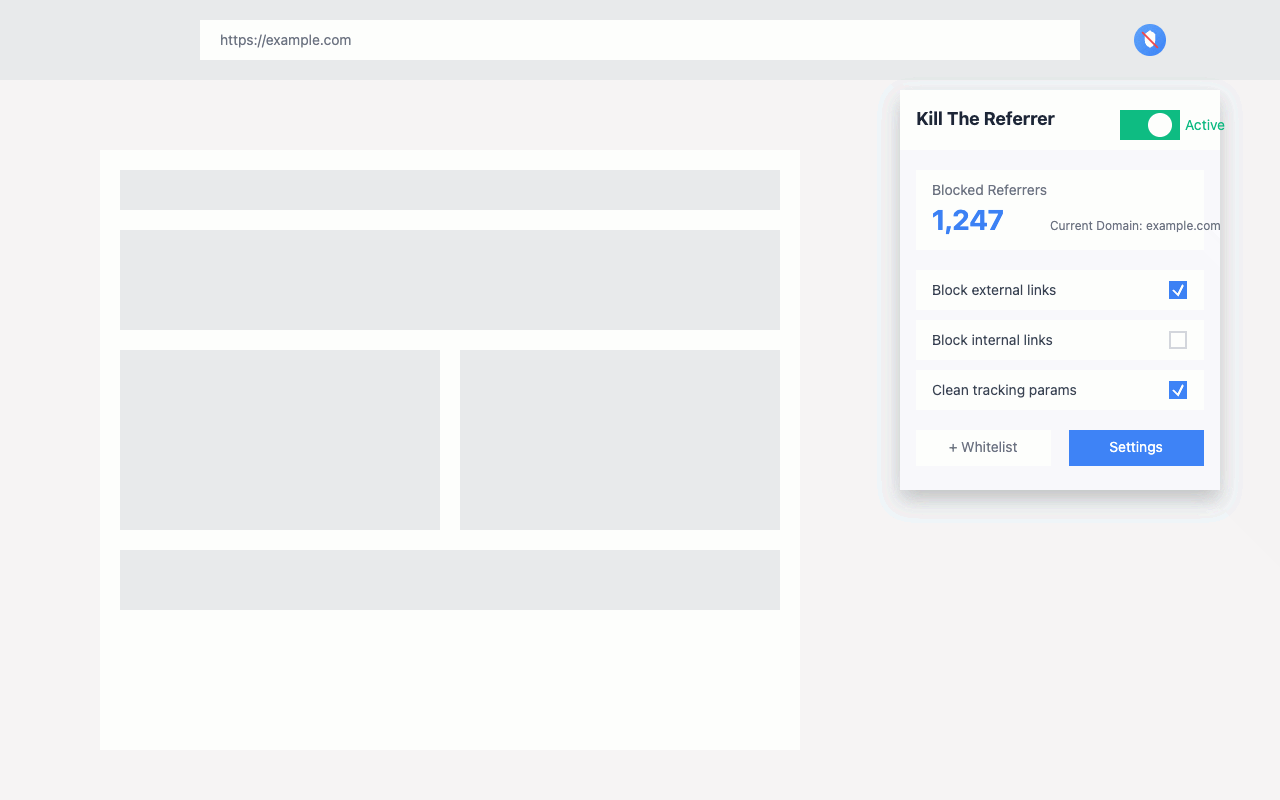Click the Current Domain: example.com label
1280x800 pixels.
[x=1134, y=226]
